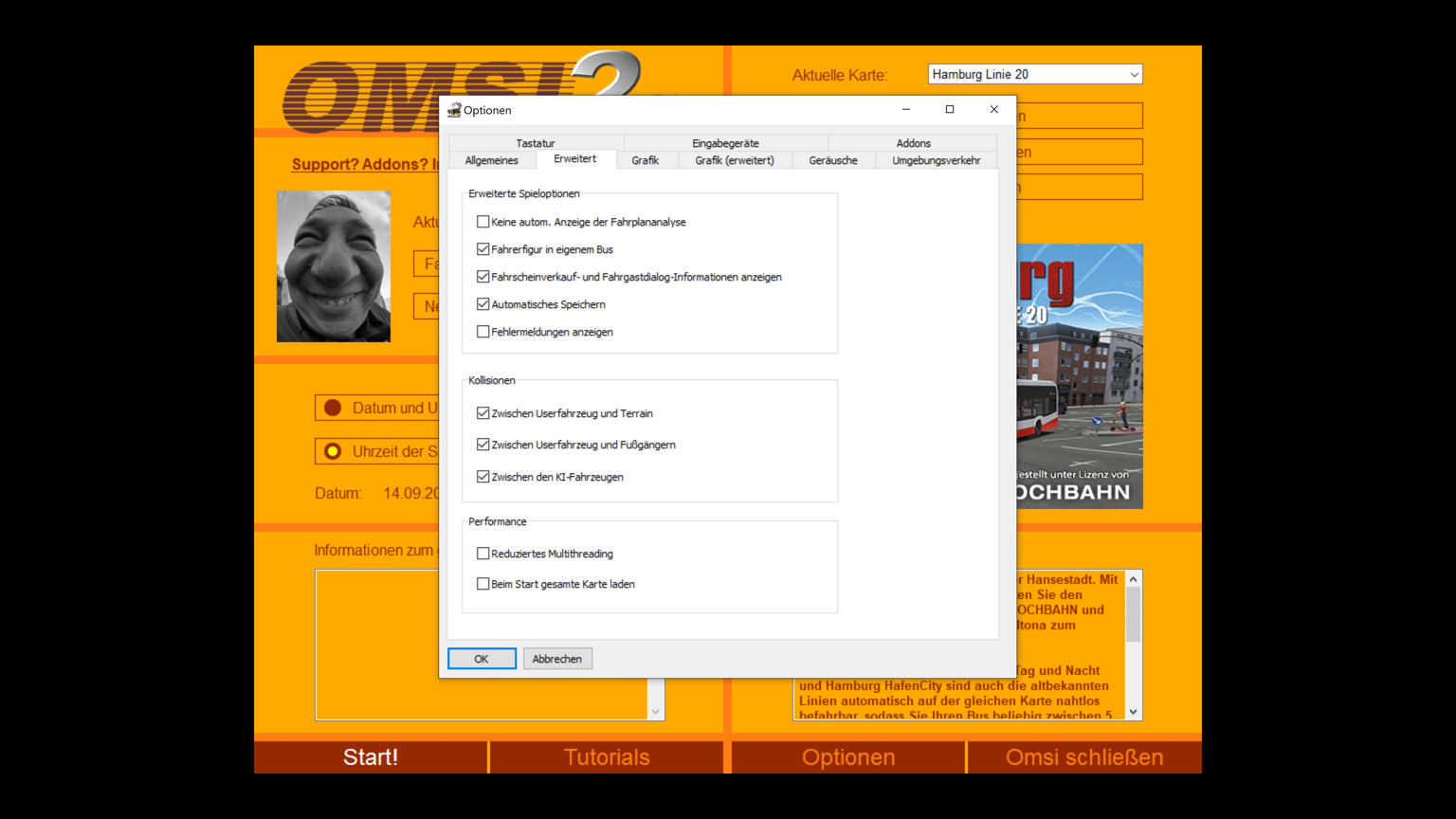Disable collisions 'Zwischen den KI-Fahrzeugen'

tap(483, 477)
